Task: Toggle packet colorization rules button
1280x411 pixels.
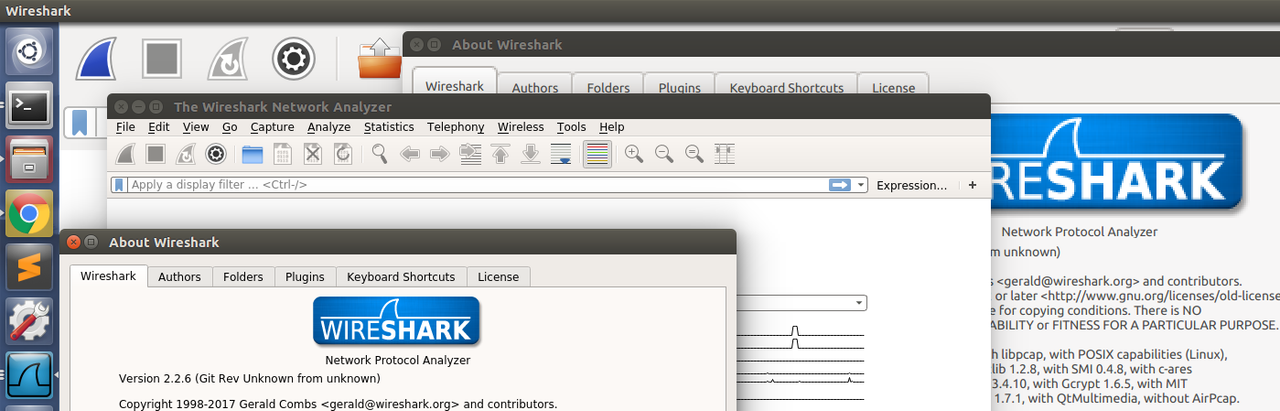Action: click(597, 153)
